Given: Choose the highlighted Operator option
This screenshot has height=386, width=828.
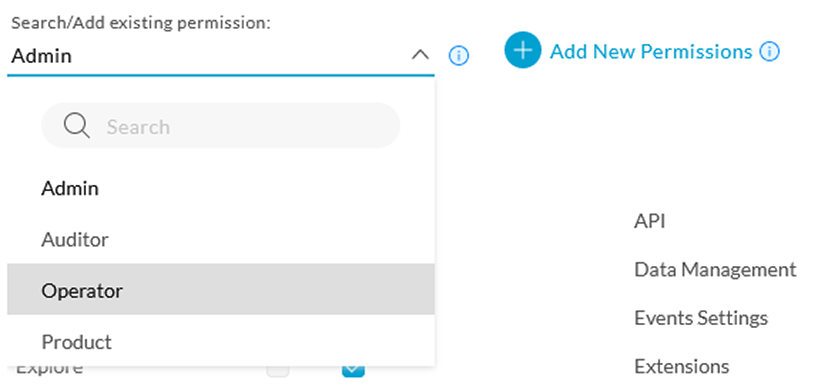Looking at the screenshot, I should 221,289.
